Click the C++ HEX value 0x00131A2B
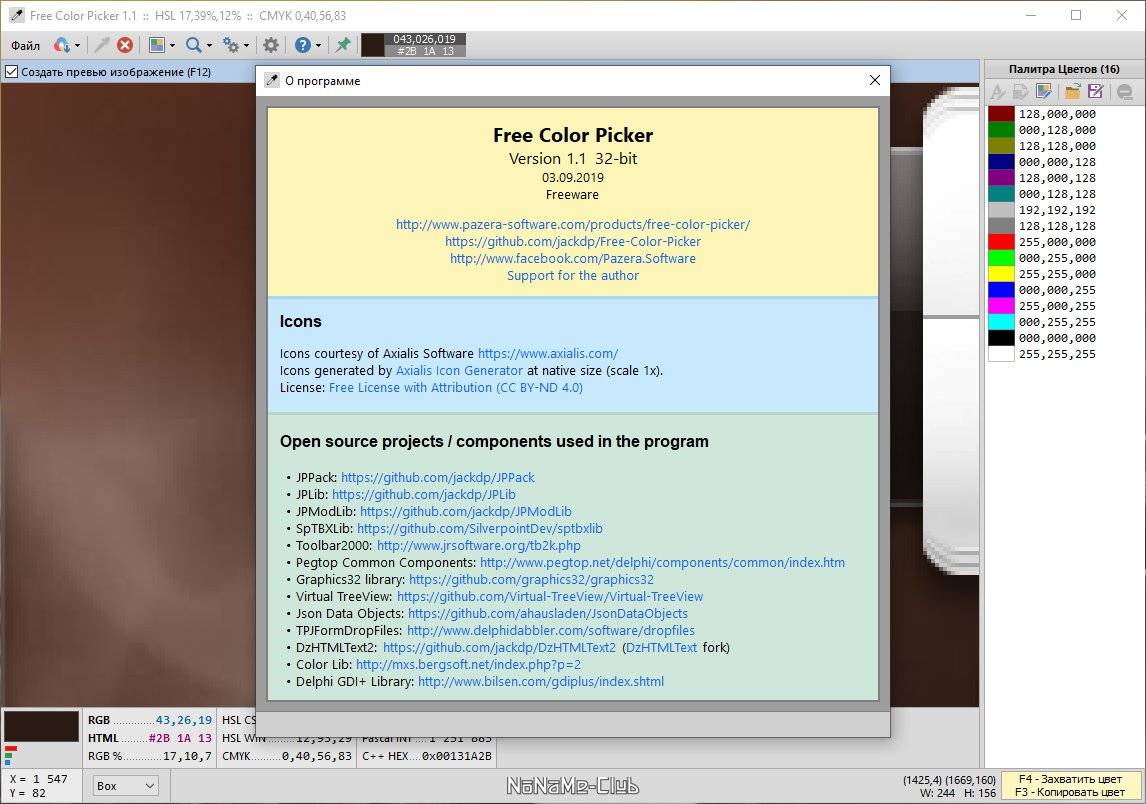 tap(457, 756)
